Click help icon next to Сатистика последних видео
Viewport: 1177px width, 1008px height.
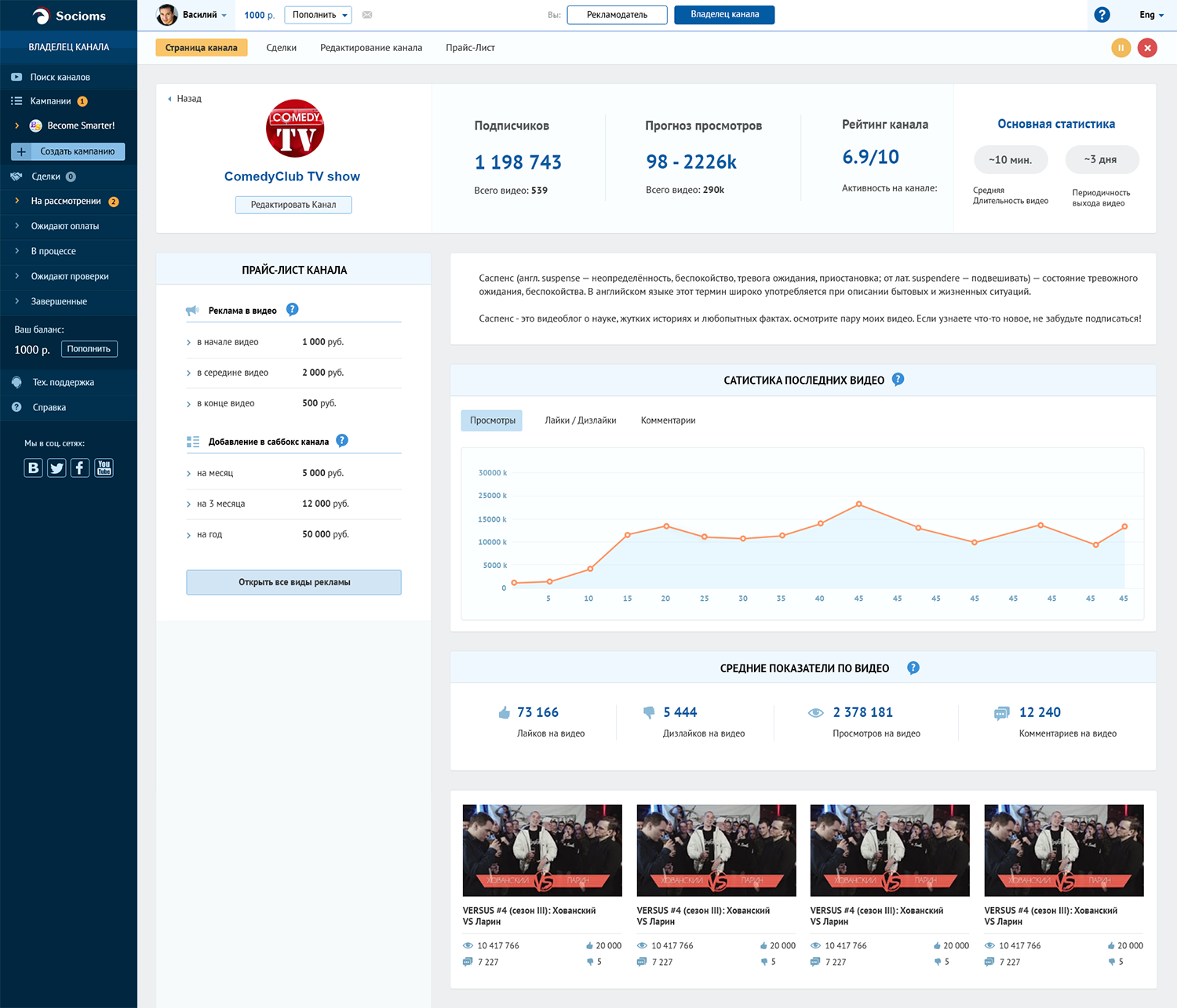point(898,380)
